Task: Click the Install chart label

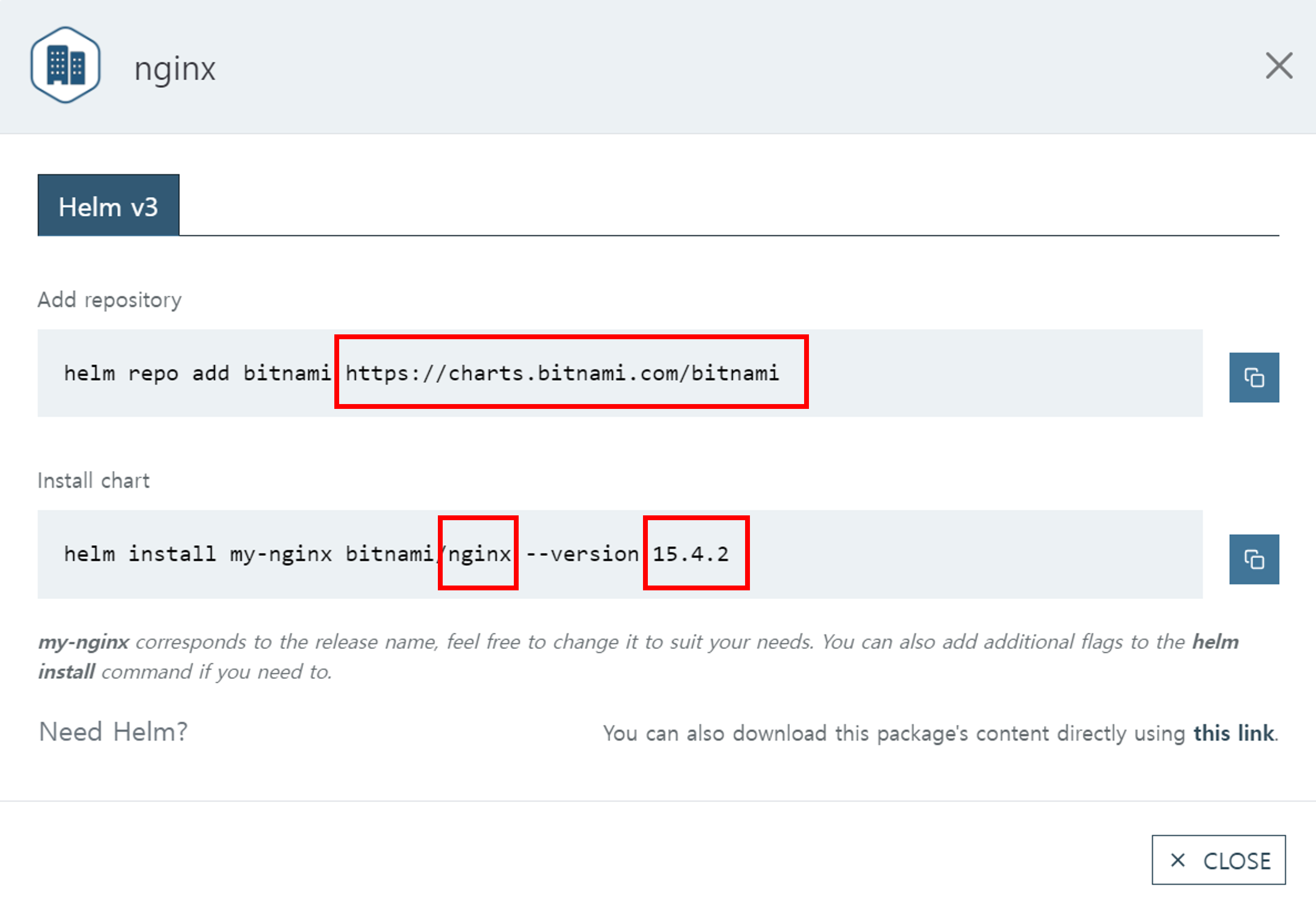Action: (x=93, y=481)
